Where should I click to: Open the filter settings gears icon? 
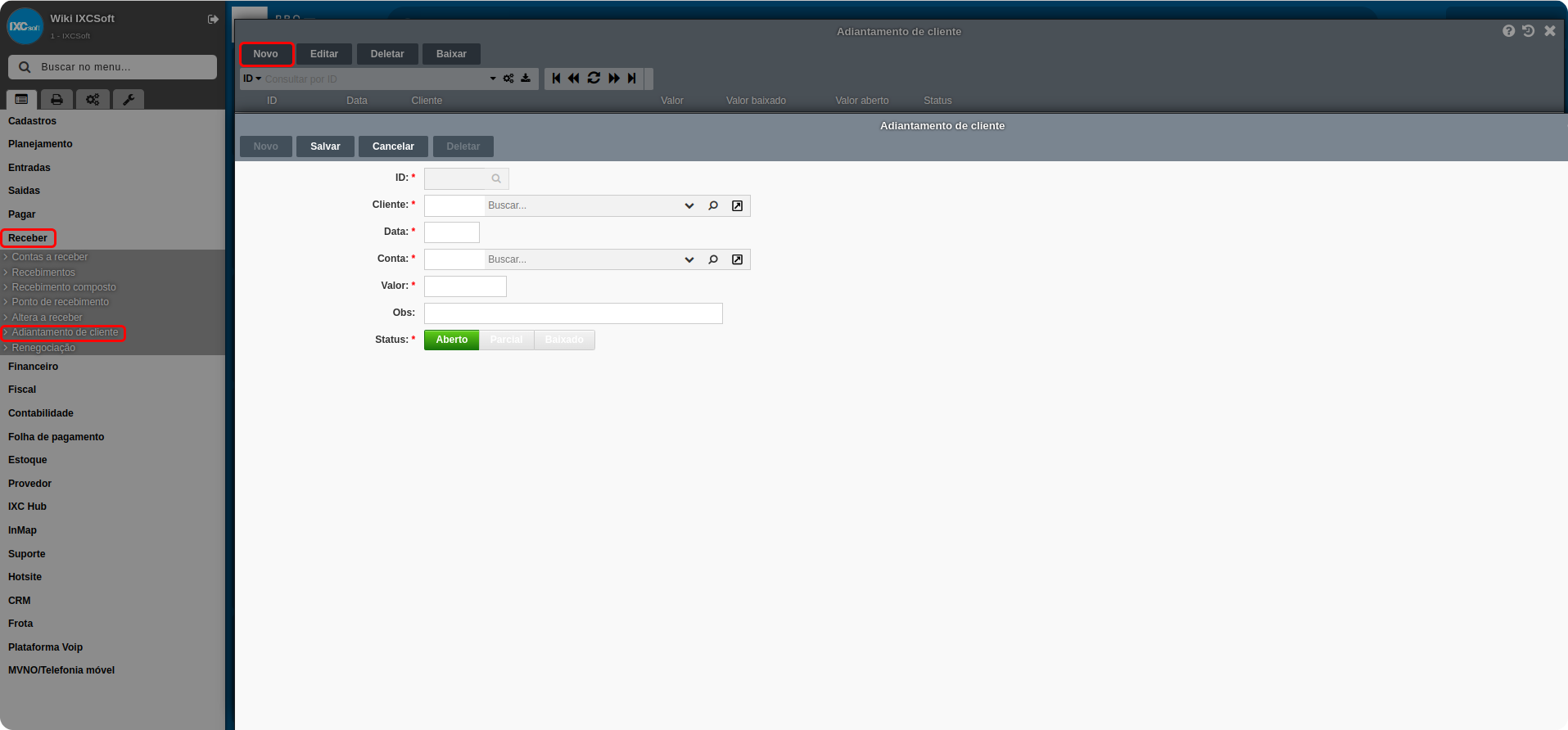[x=508, y=79]
